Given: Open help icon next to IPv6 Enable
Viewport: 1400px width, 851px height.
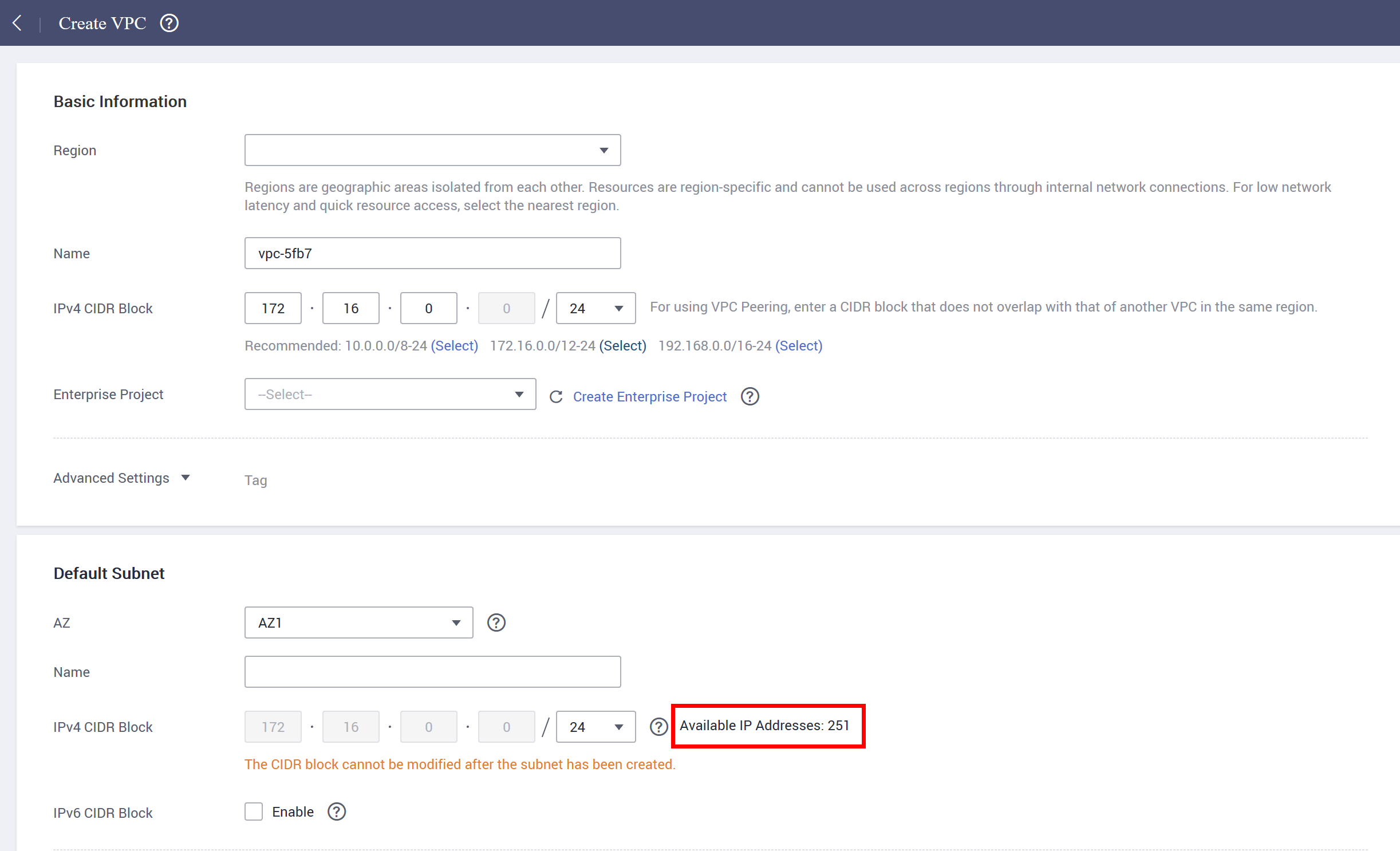Looking at the screenshot, I should pos(336,811).
